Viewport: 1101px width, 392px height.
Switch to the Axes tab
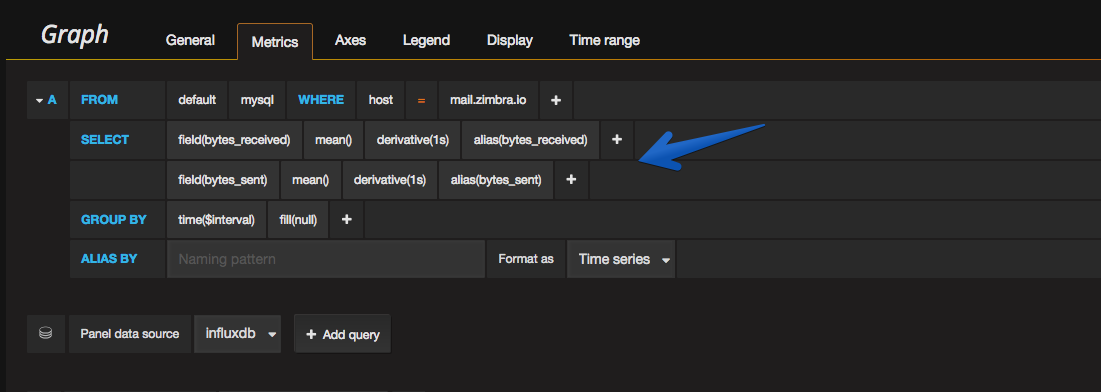point(350,41)
